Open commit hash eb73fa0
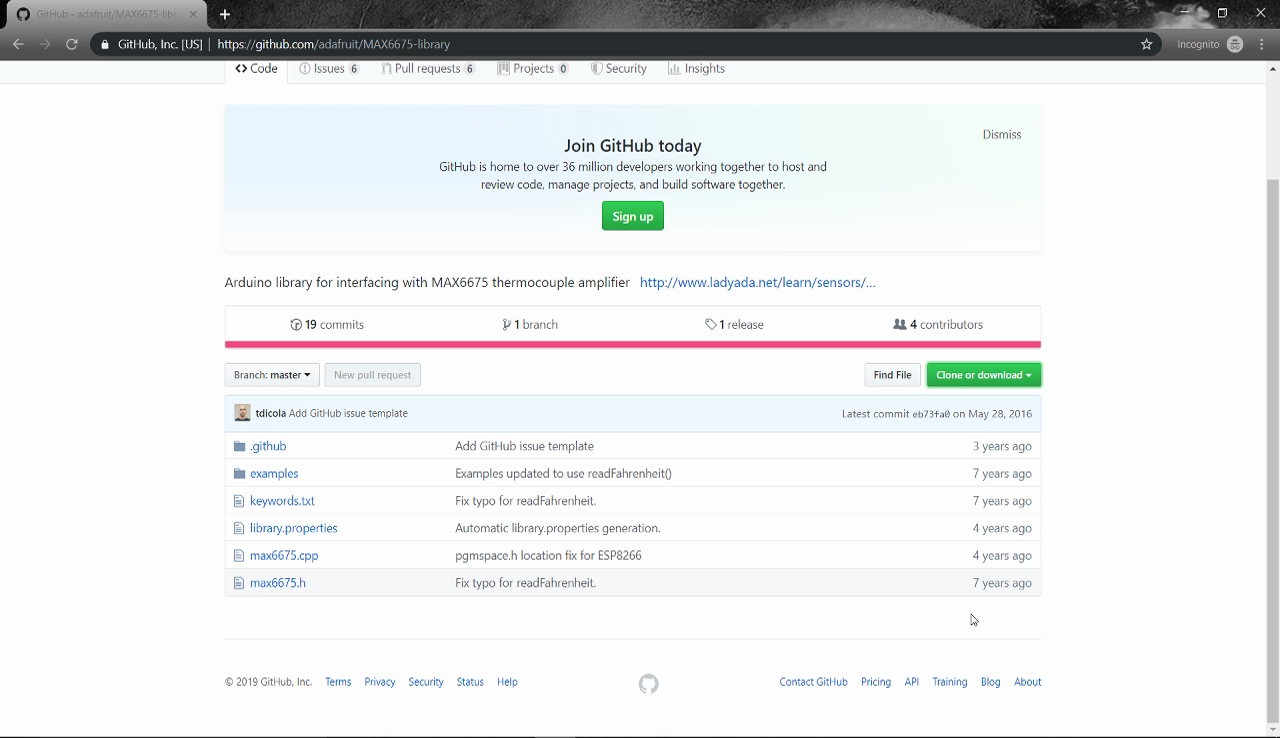The height and width of the screenshot is (738, 1280). click(x=931, y=414)
